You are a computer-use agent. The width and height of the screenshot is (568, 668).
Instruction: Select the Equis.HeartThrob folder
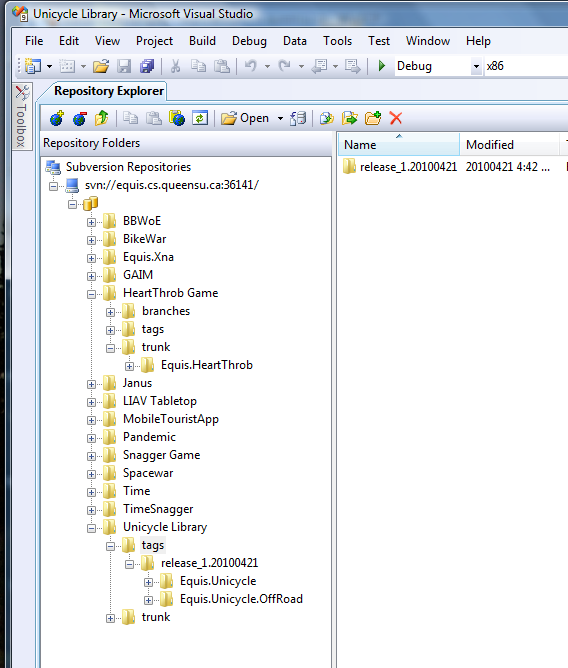coord(207,365)
